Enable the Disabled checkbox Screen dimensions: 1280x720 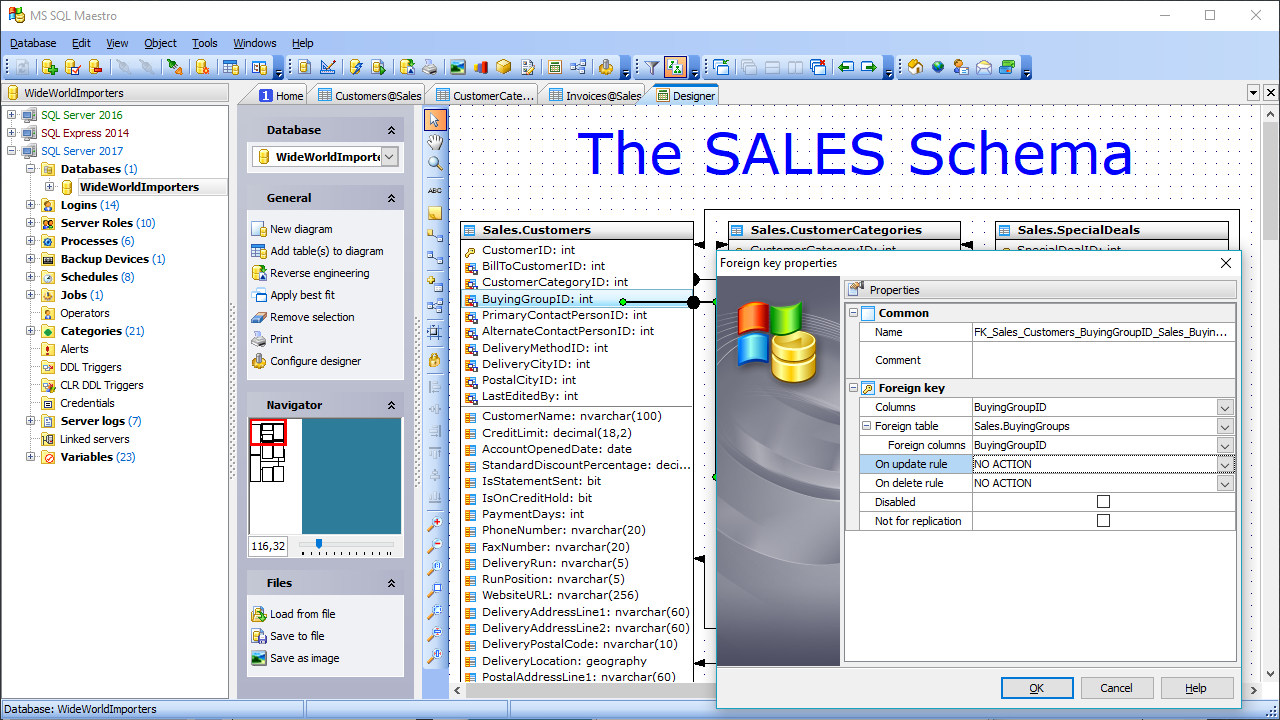pos(1103,502)
